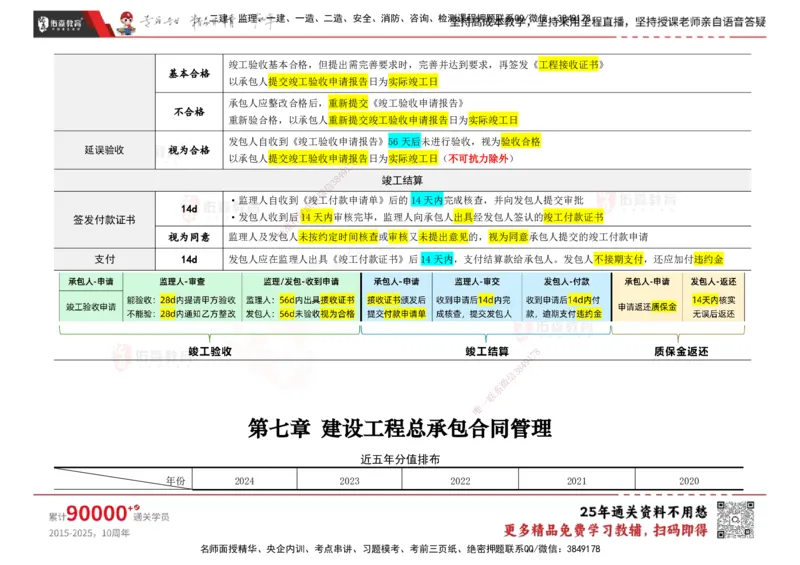800x565 pixels.
Task: Click the 发包人-返还 flowchart header
Action: coord(713,281)
